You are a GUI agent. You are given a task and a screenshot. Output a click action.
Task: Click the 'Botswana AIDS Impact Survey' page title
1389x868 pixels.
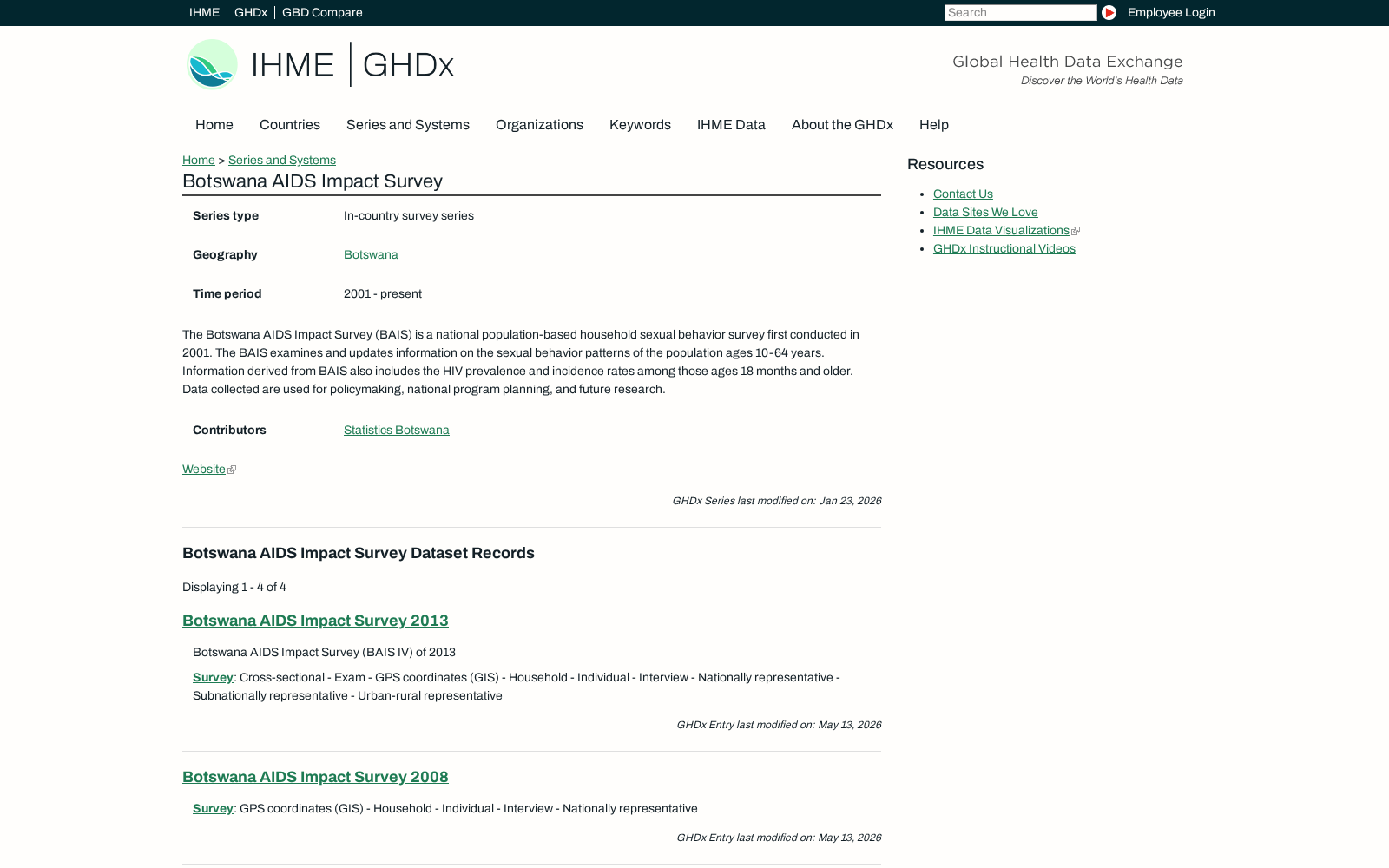click(x=313, y=181)
